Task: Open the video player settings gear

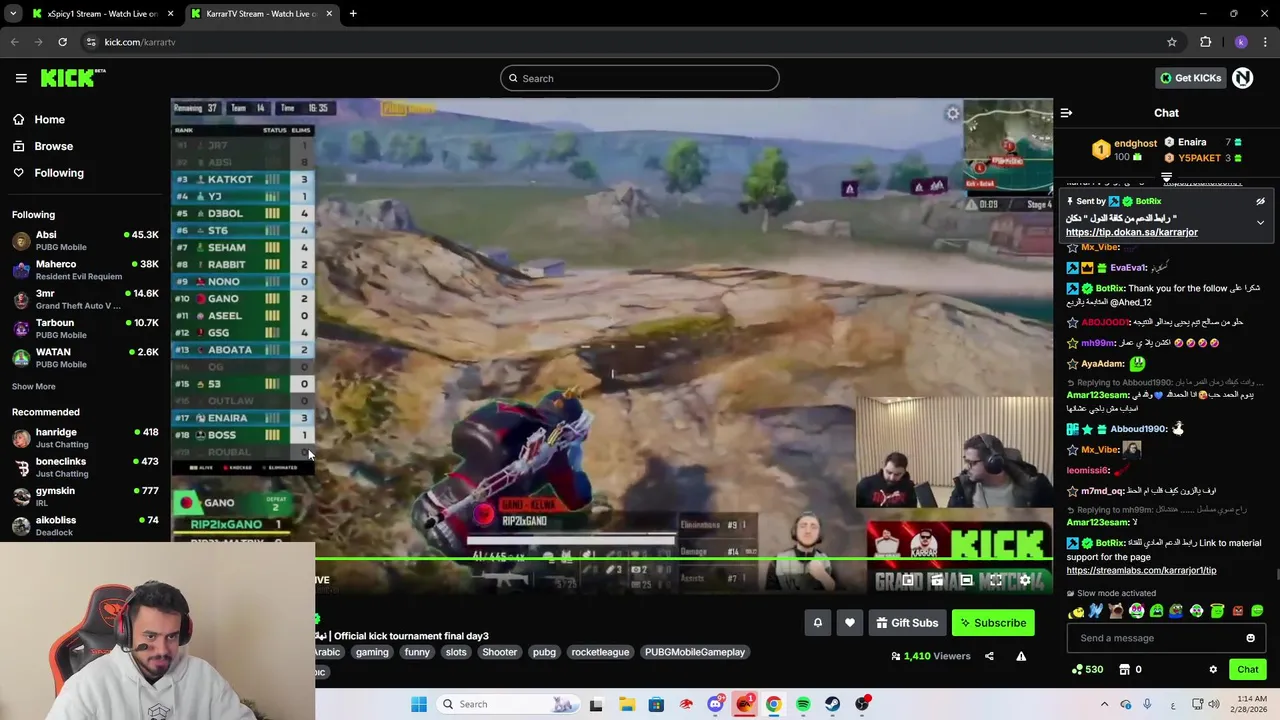Action: pos(1025,580)
